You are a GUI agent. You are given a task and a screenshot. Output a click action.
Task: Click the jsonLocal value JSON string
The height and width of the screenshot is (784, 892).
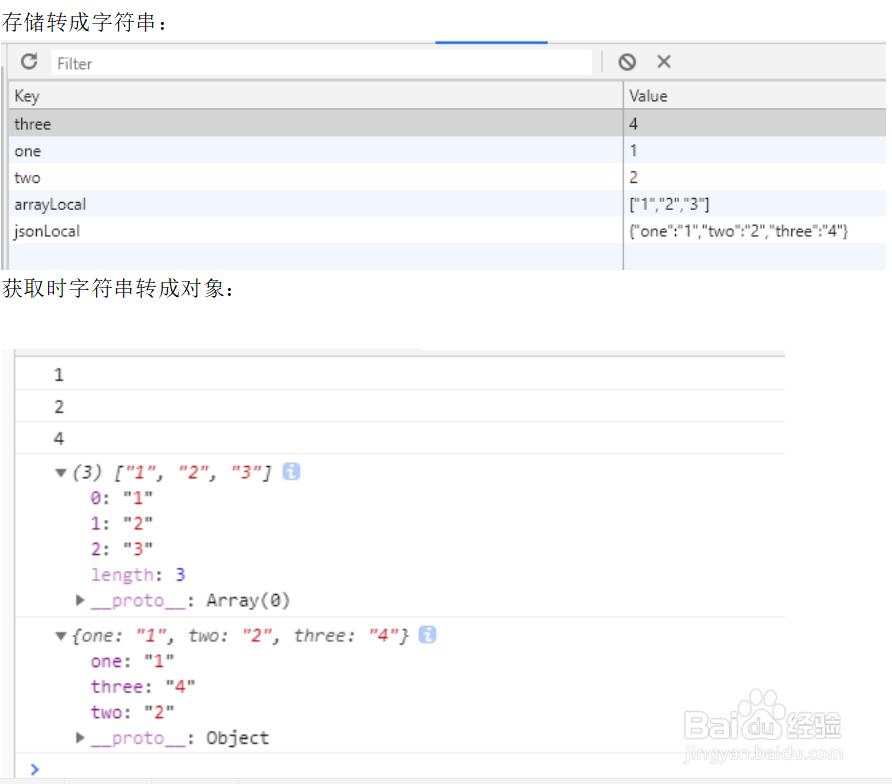point(738,231)
